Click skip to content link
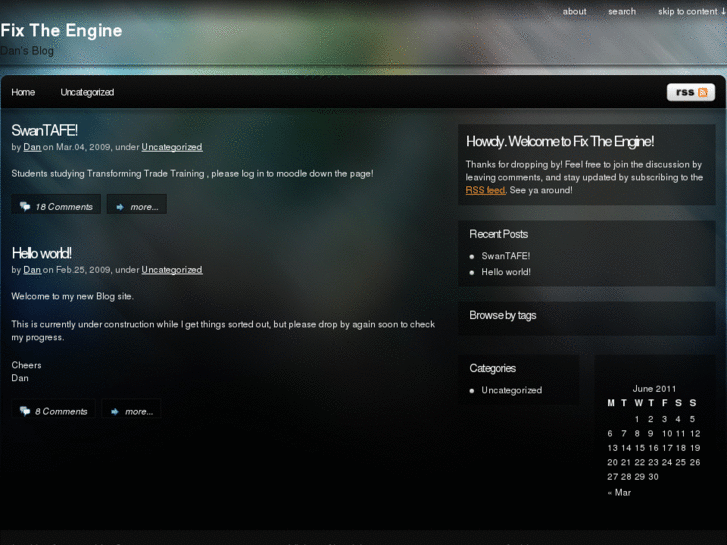727x545 pixels. click(691, 12)
